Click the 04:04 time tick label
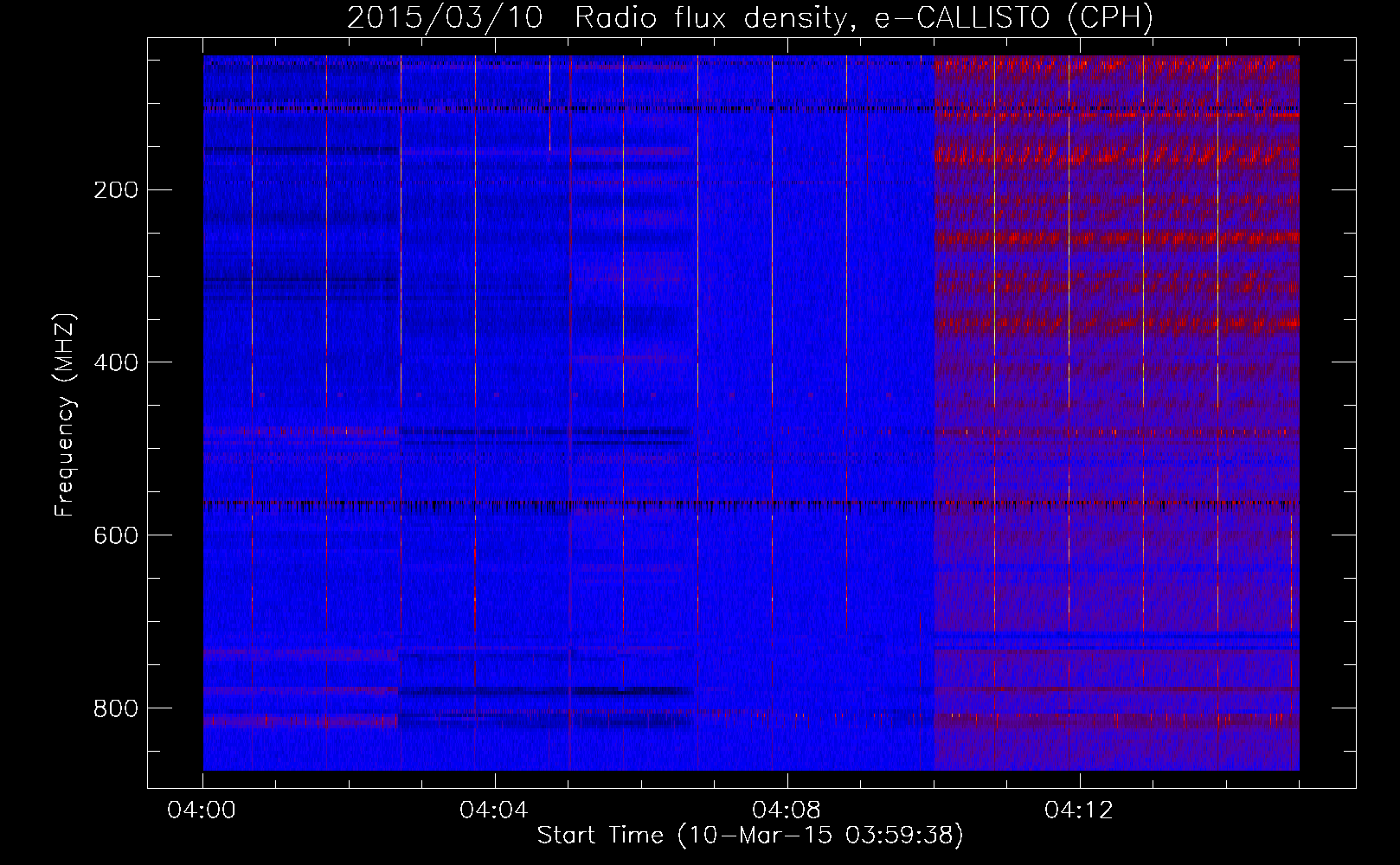Image resolution: width=1400 pixels, height=865 pixels. click(x=494, y=811)
